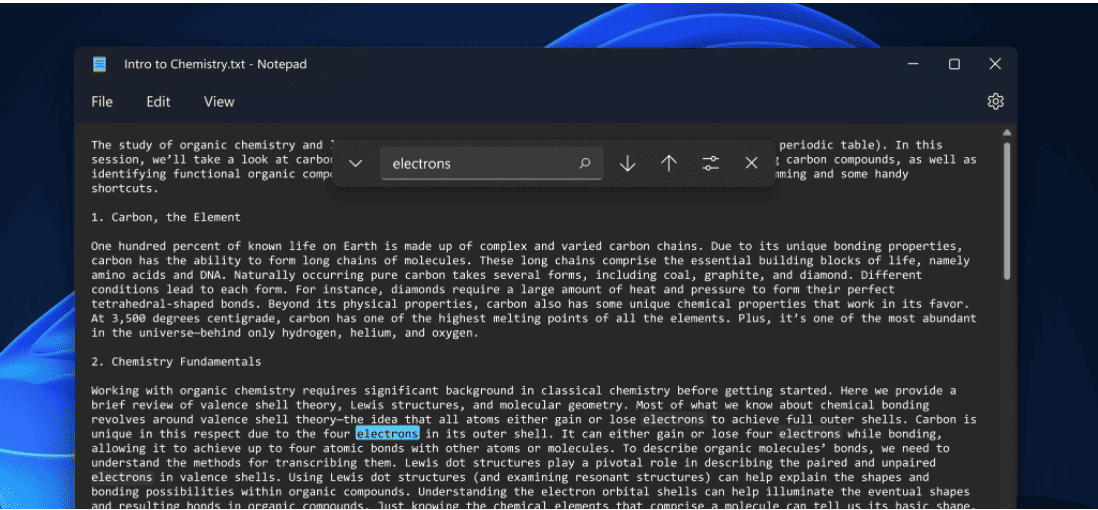Click the highlighted word electrons

(387, 434)
